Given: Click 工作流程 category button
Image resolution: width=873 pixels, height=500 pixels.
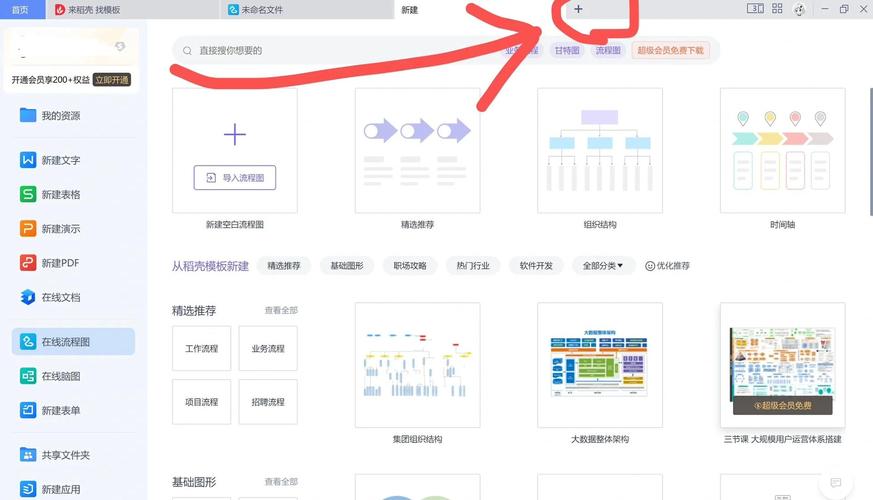Looking at the screenshot, I should point(202,349).
